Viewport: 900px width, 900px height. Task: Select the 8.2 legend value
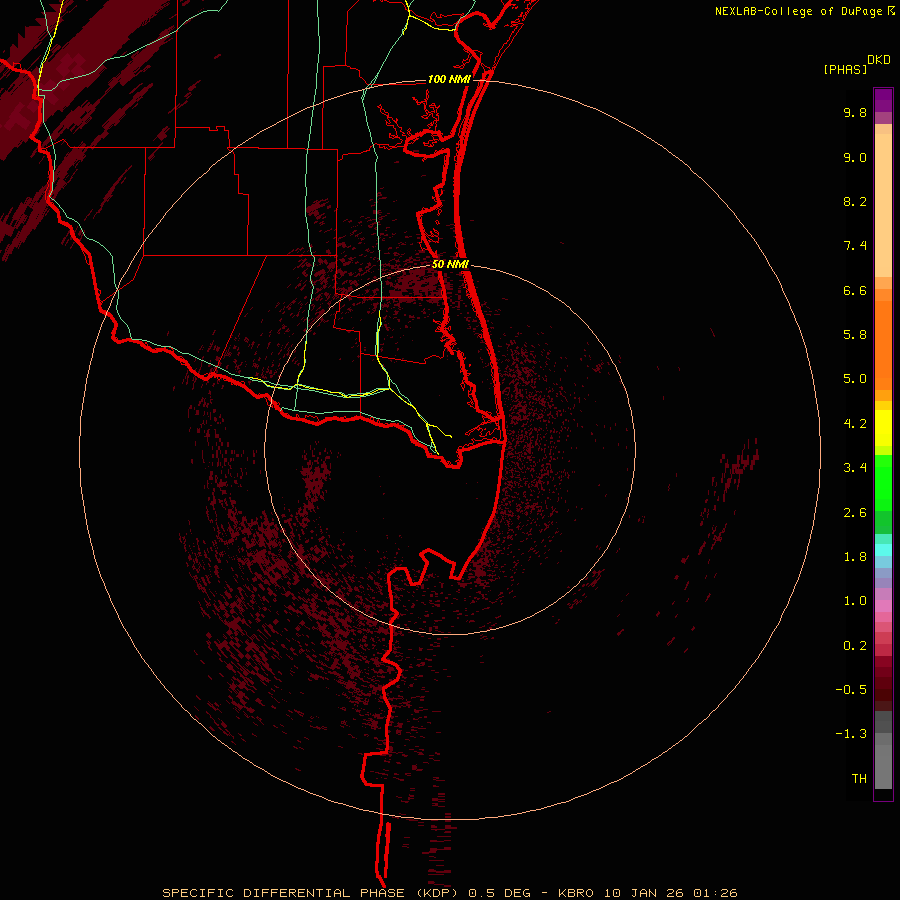pos(855,201)
